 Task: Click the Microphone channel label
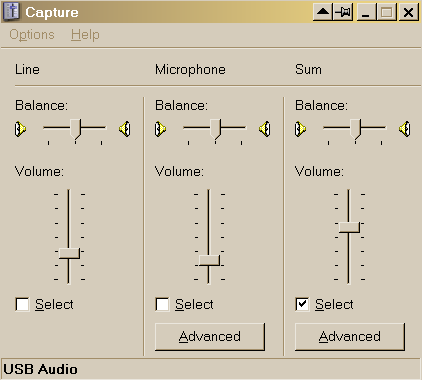190,70
